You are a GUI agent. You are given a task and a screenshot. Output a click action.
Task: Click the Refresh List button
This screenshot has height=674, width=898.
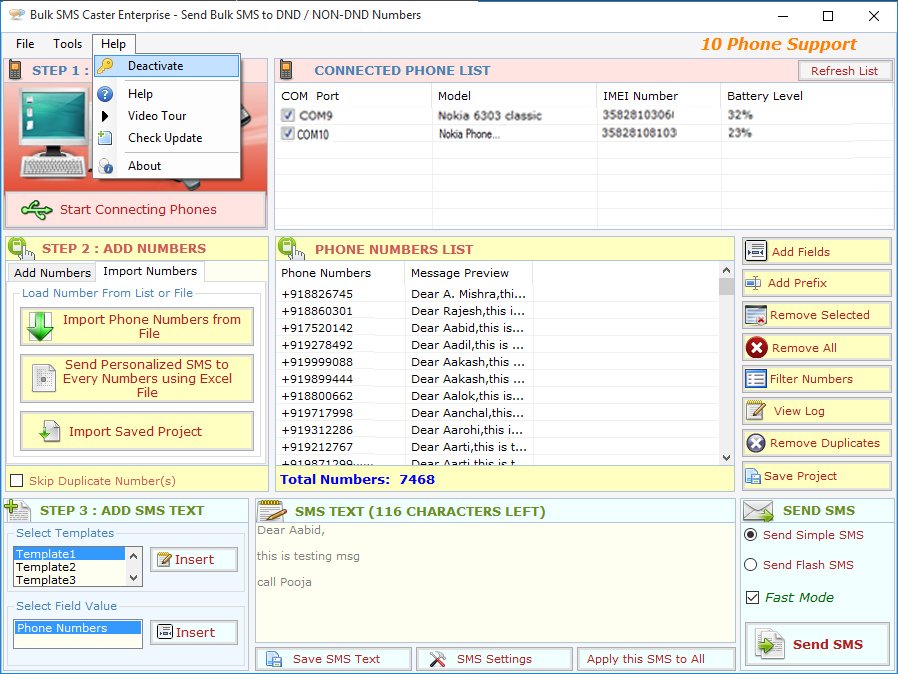tap(844, 71)
